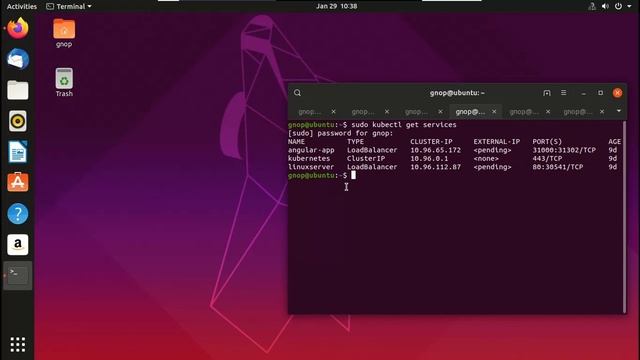Switch to the first terminal tab
640x360 pixels.
(x=310, y=111)
